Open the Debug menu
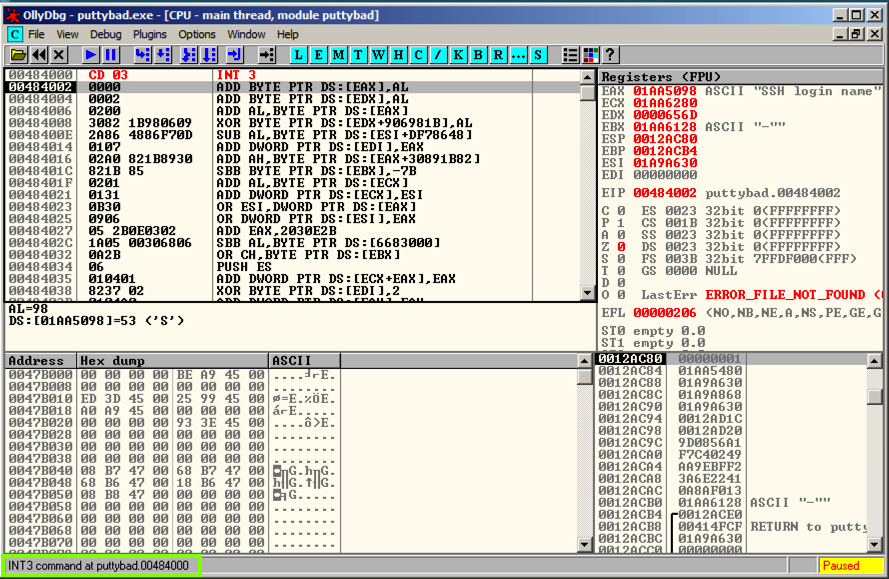Screen dimensions: 889x579 click(x=106, y=34)
